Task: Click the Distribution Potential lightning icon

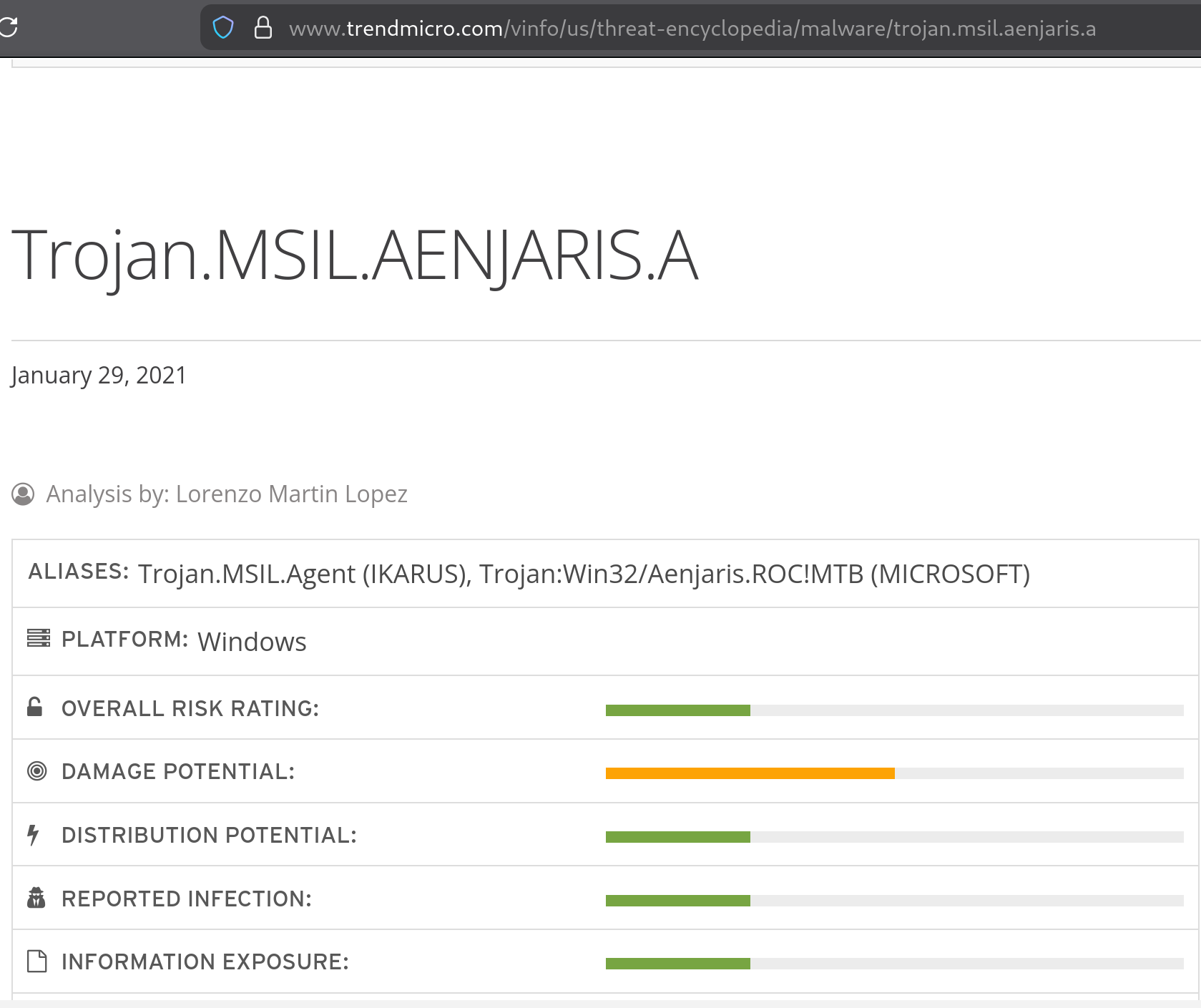Action: [33, 835]
